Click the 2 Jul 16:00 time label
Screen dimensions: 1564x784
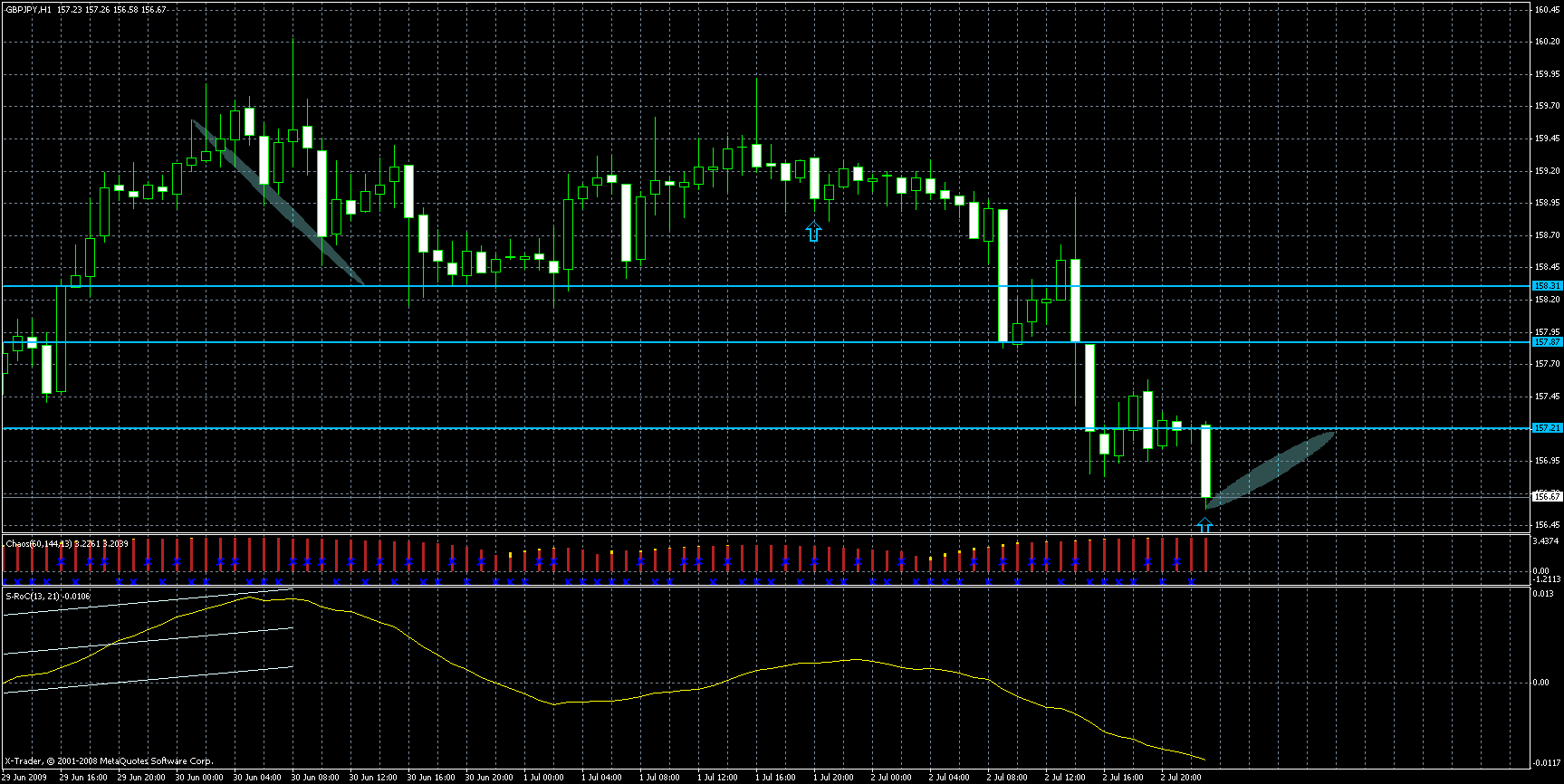click(1124, 778)
